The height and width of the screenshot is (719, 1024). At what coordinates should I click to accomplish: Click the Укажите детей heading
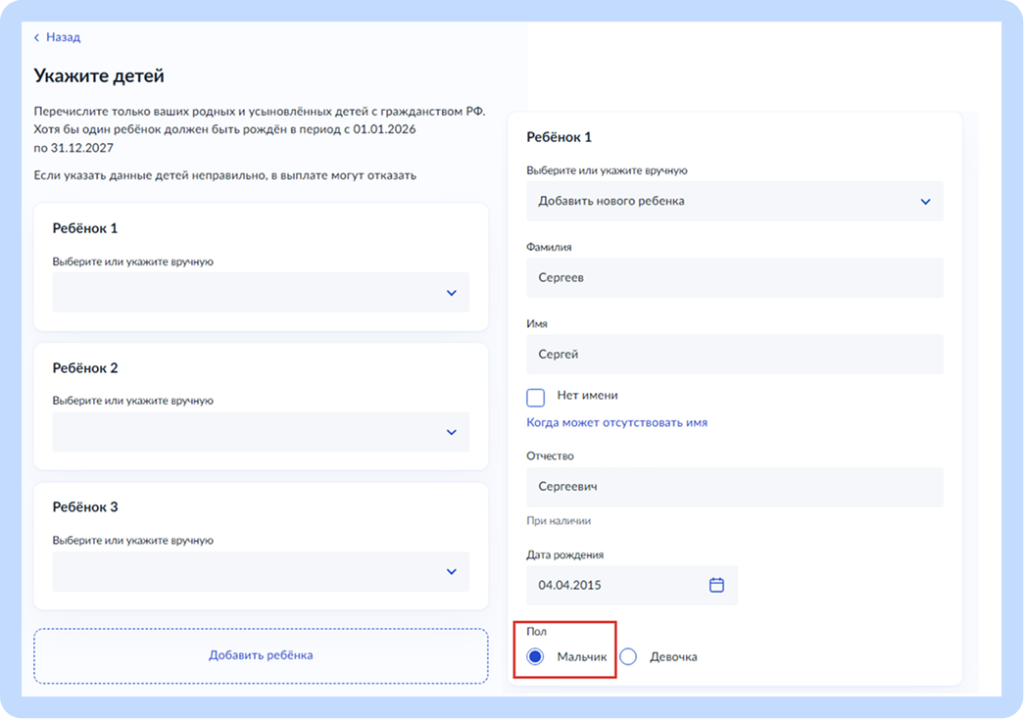tap(99, 76)
